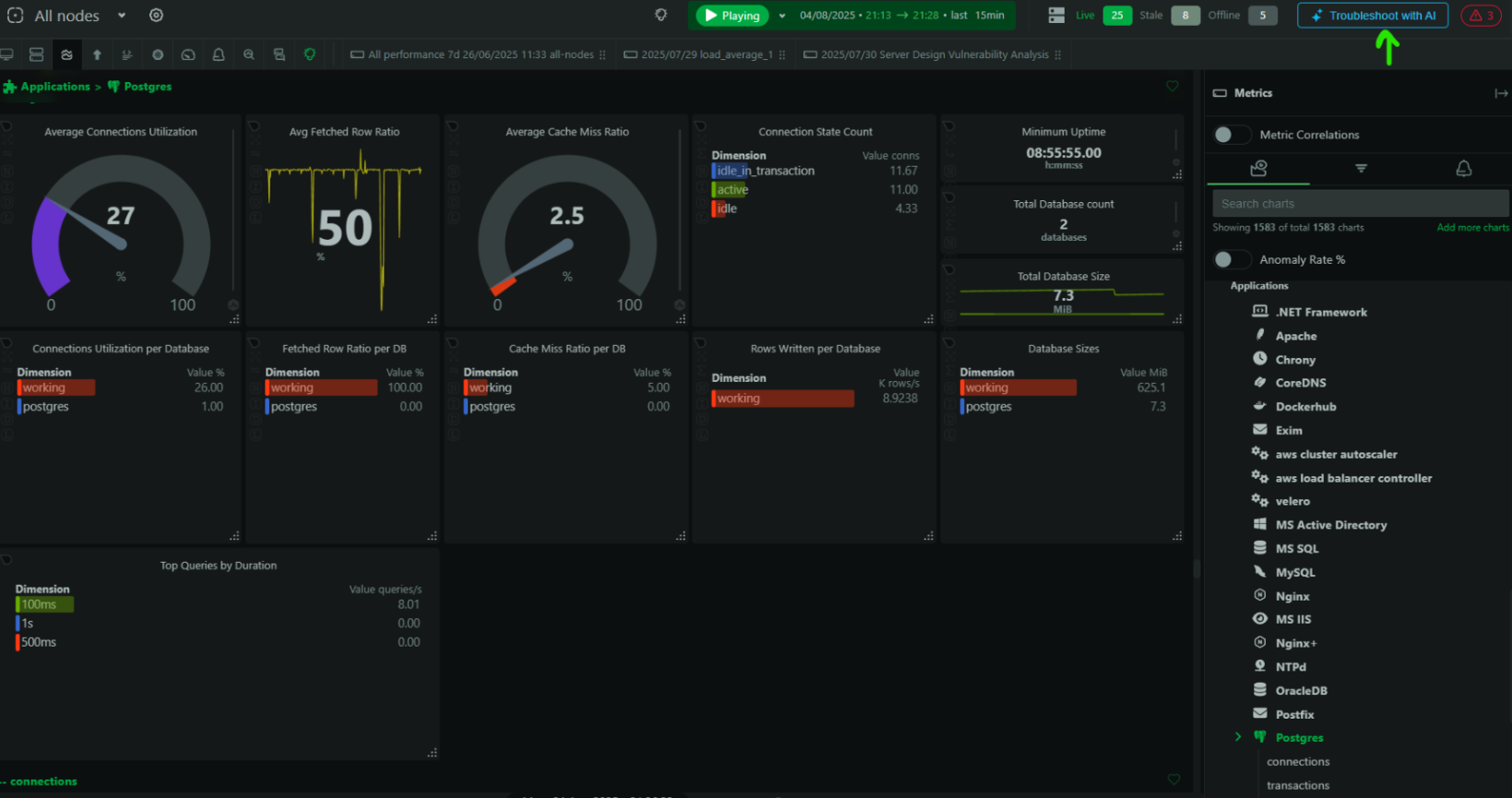The height and width of the screenshot is (798, 1512).
Task: Open the transactions sub-item under Postgres
Action: [x=1298, y=785]
